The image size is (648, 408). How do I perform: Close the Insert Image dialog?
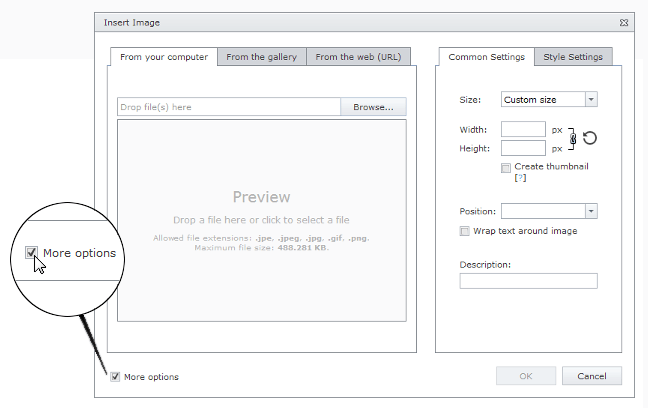[624, 23]
